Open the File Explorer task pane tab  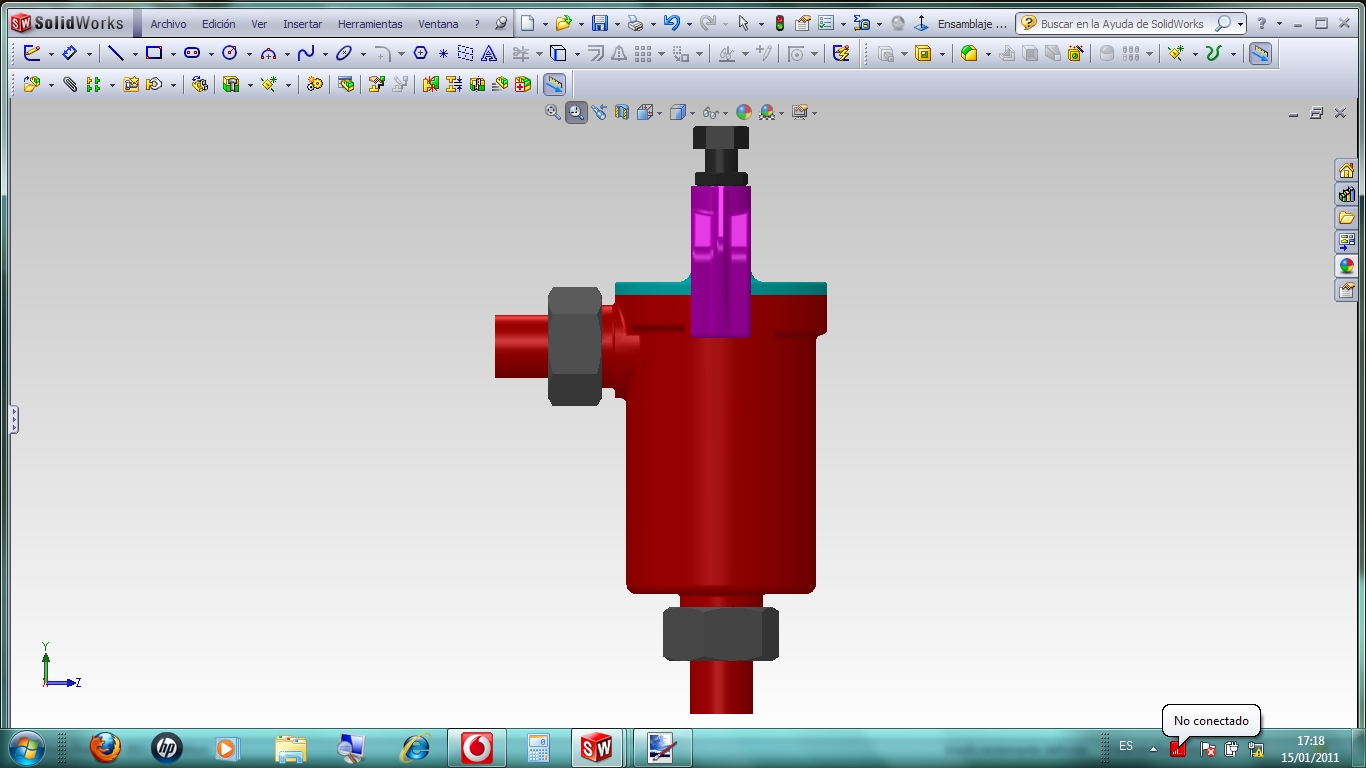(x=1346, y=218)
